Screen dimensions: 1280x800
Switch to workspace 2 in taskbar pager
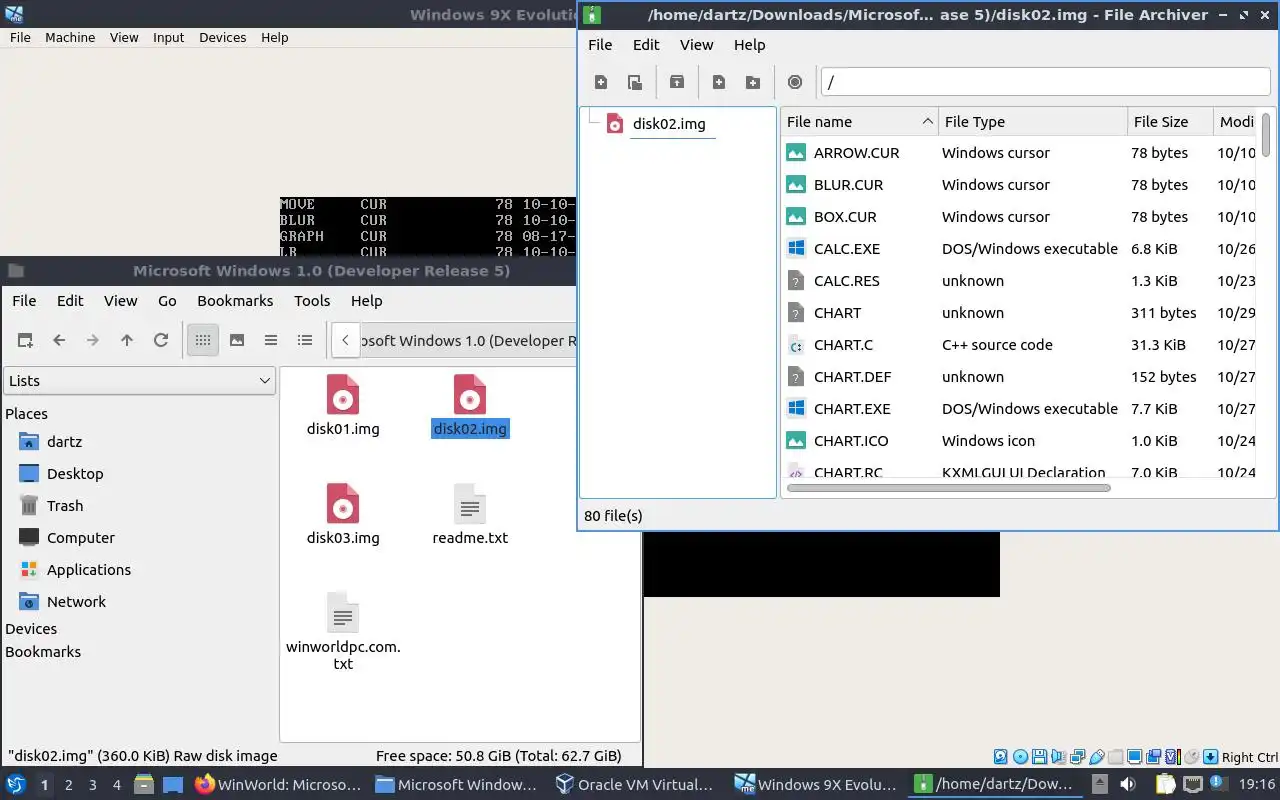(x=68, y=785)
